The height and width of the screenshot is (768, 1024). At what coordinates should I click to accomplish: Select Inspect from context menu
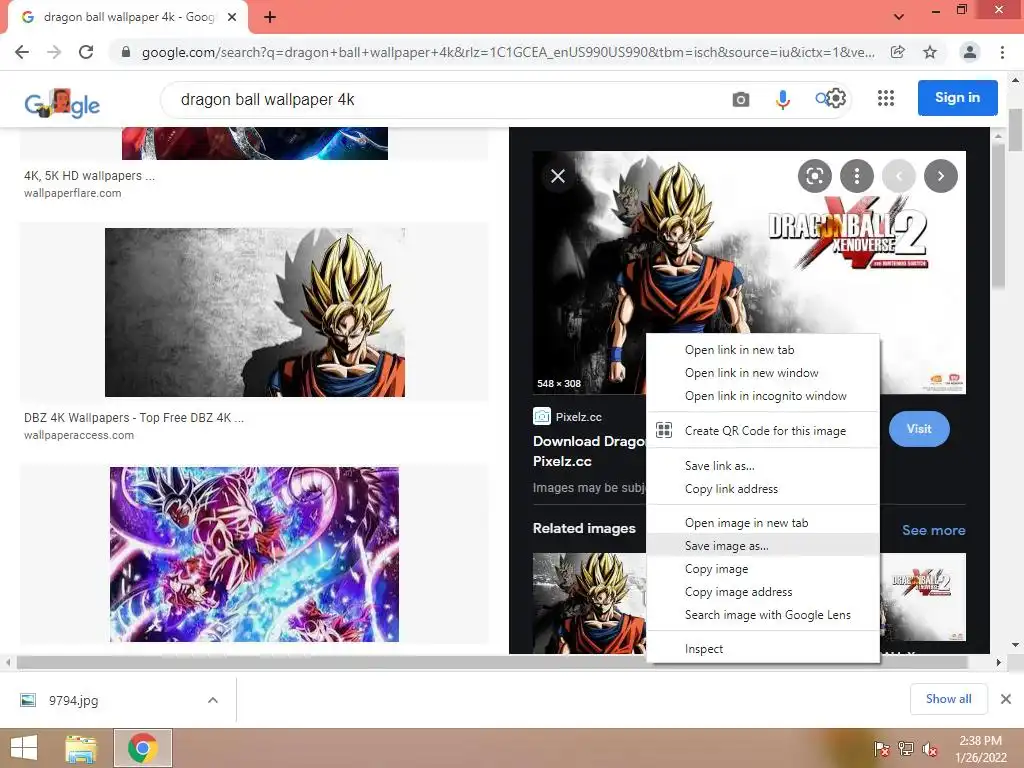763,648
